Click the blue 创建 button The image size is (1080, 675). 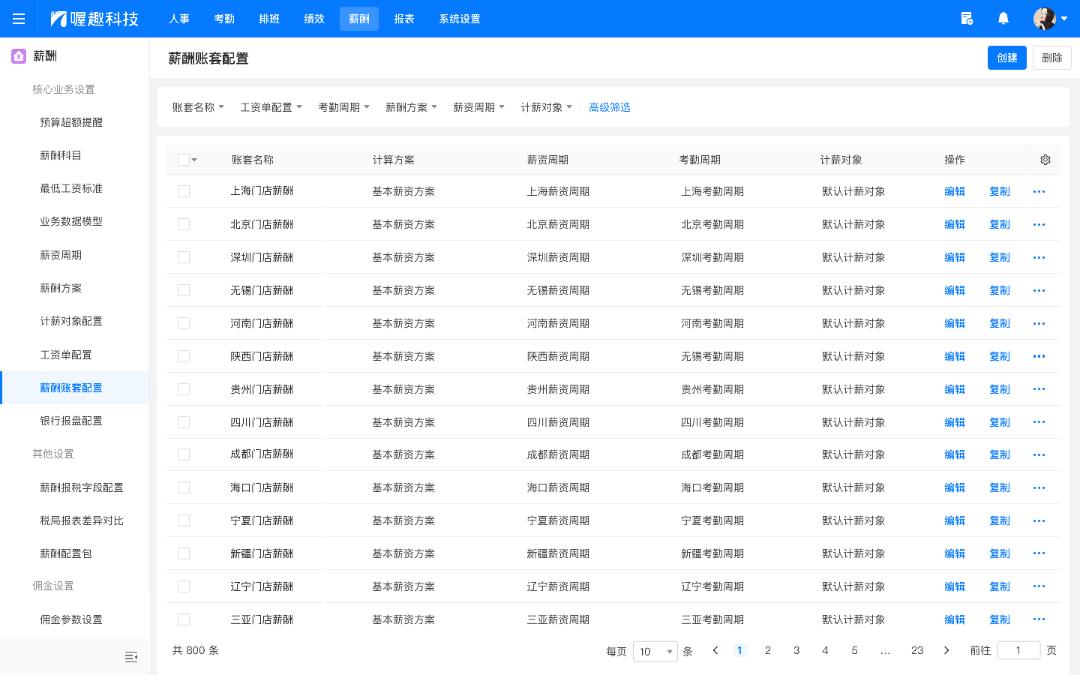point(1007,58)
